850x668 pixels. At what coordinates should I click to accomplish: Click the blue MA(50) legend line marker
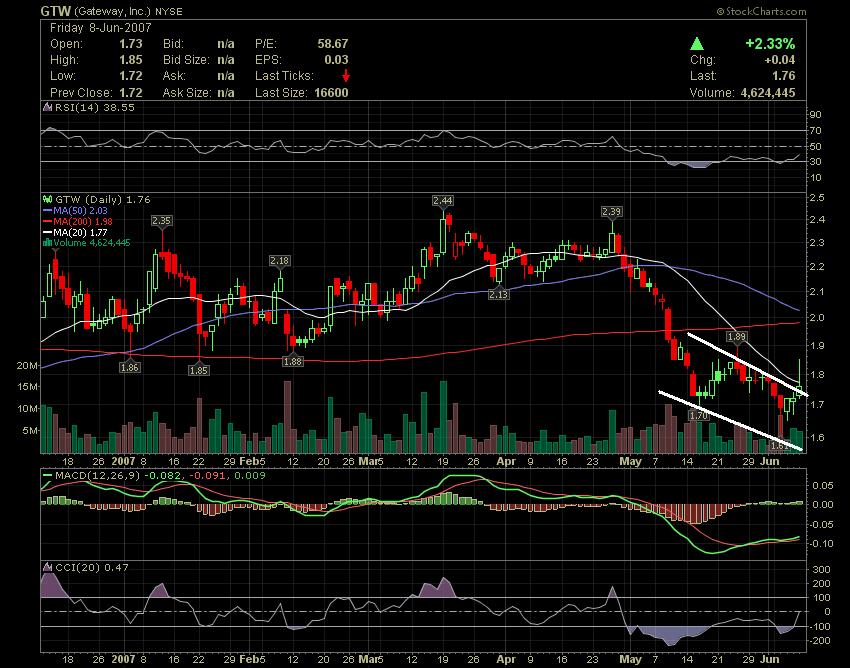point(48,211)
